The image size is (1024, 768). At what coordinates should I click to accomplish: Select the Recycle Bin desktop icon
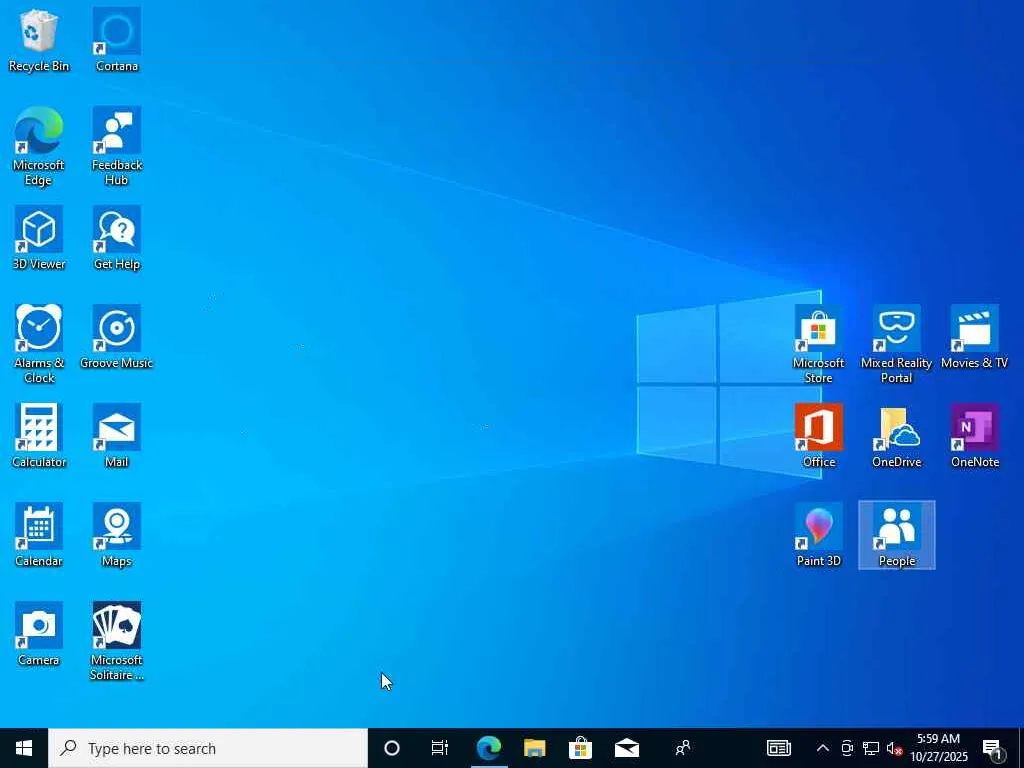(x=39, y=40)
